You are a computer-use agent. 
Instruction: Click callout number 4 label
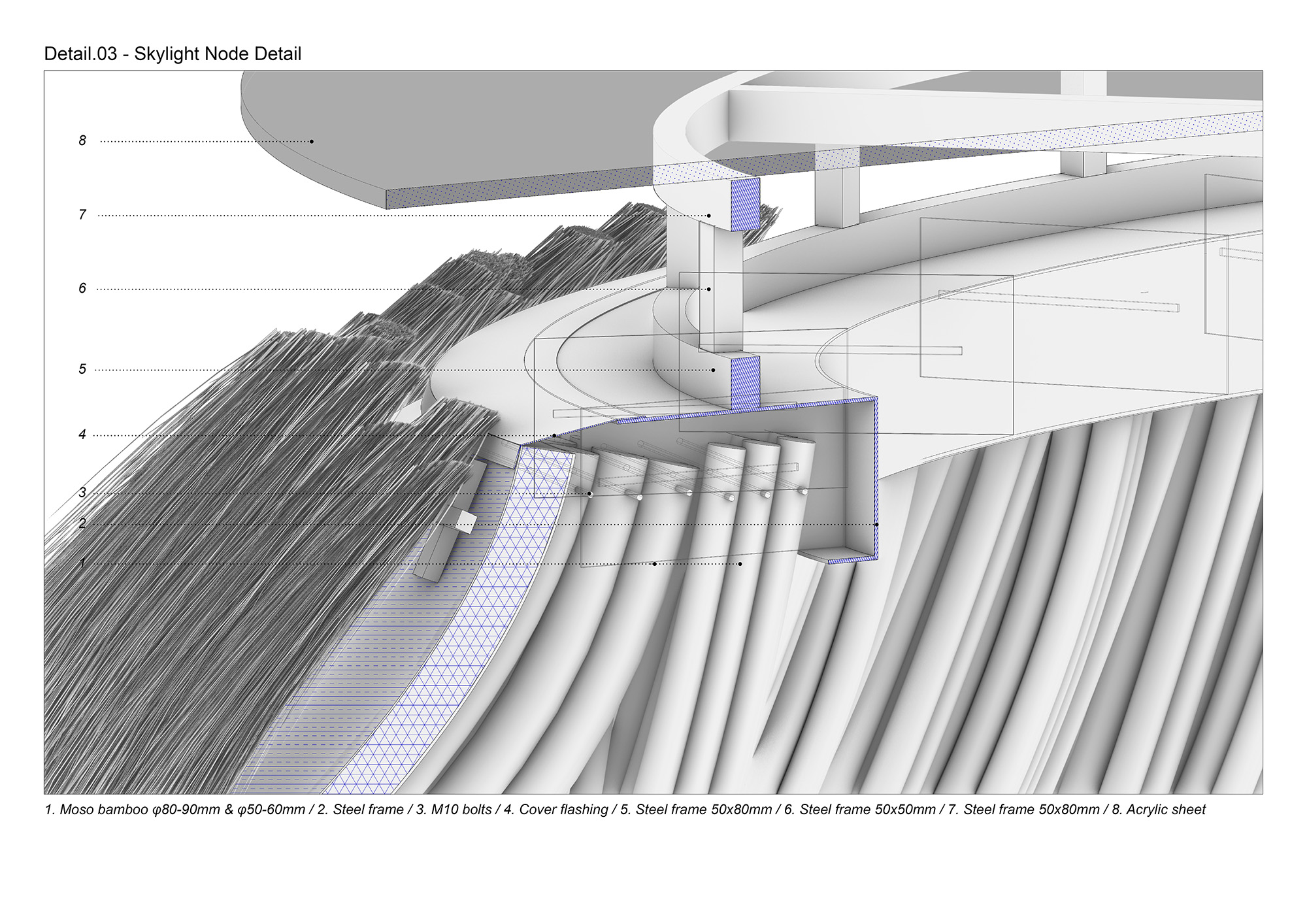(x=82, y=435)
